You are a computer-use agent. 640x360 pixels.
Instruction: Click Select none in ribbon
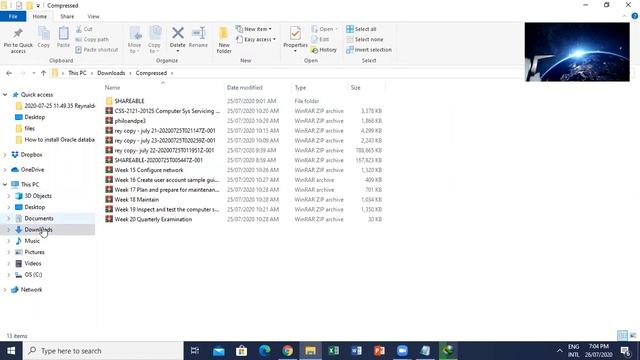click(x=364, y=40)
